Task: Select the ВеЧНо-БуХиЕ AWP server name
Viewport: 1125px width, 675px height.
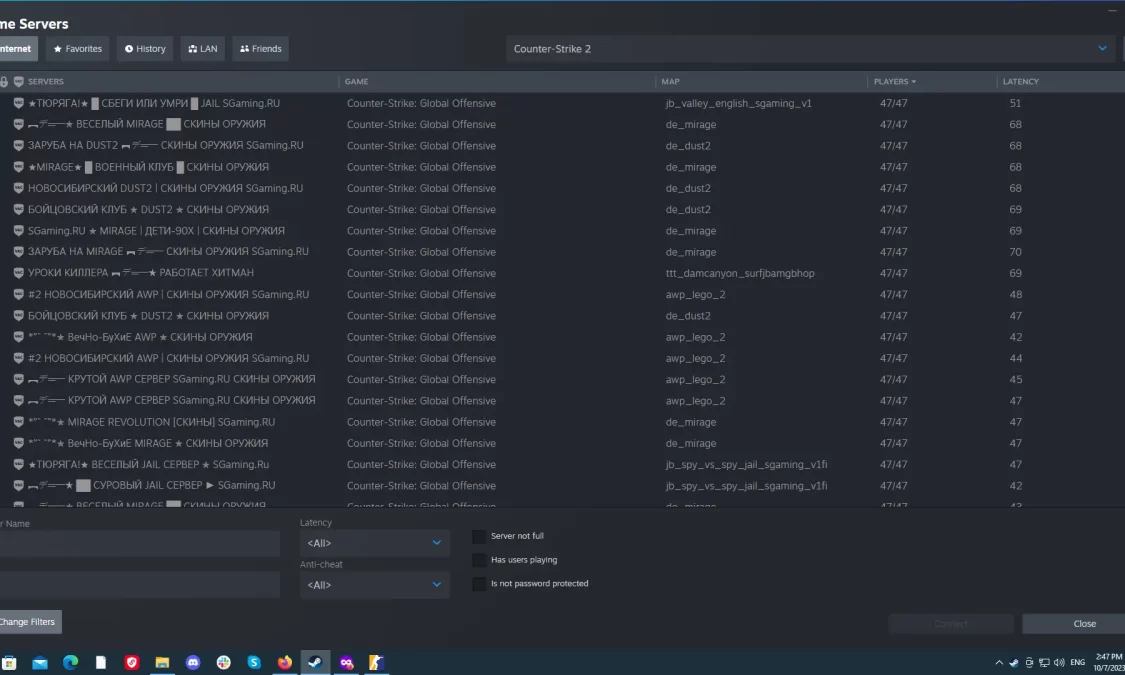Action: (140, 337)
